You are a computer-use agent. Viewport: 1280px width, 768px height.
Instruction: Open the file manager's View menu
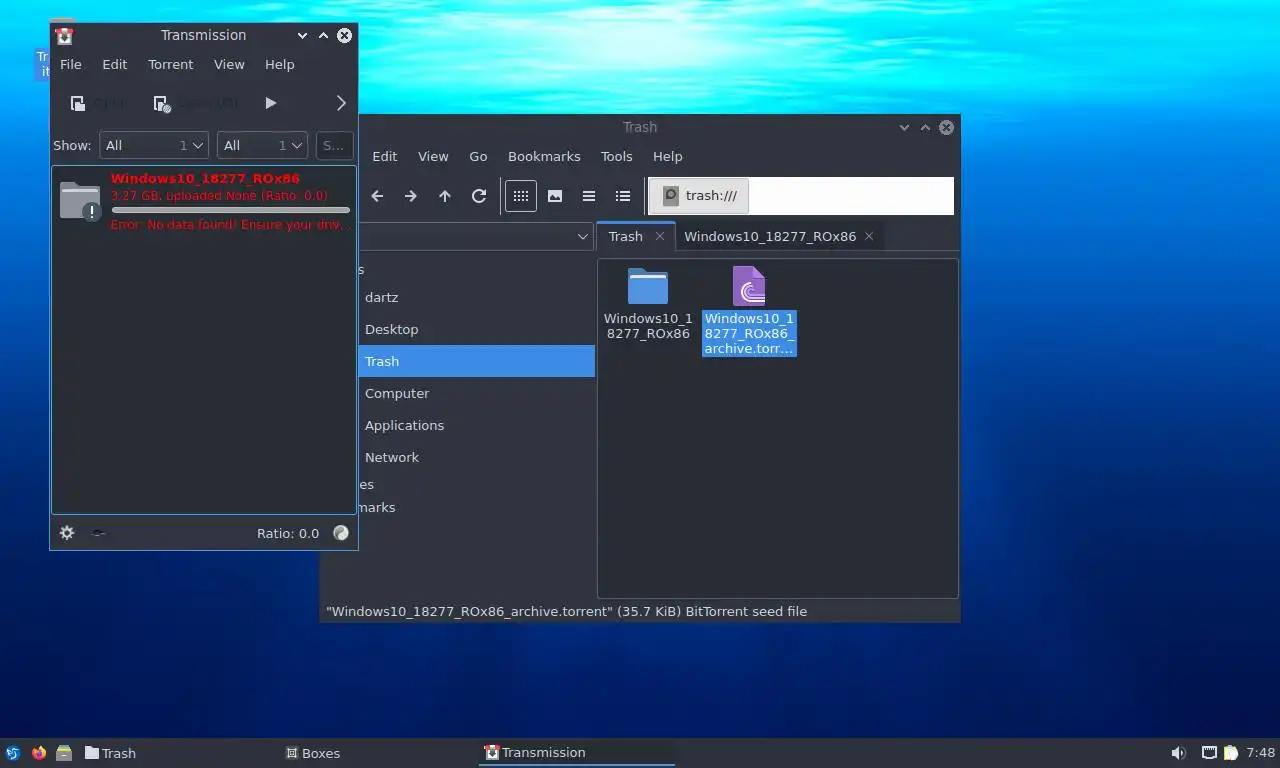click(433, 156)
